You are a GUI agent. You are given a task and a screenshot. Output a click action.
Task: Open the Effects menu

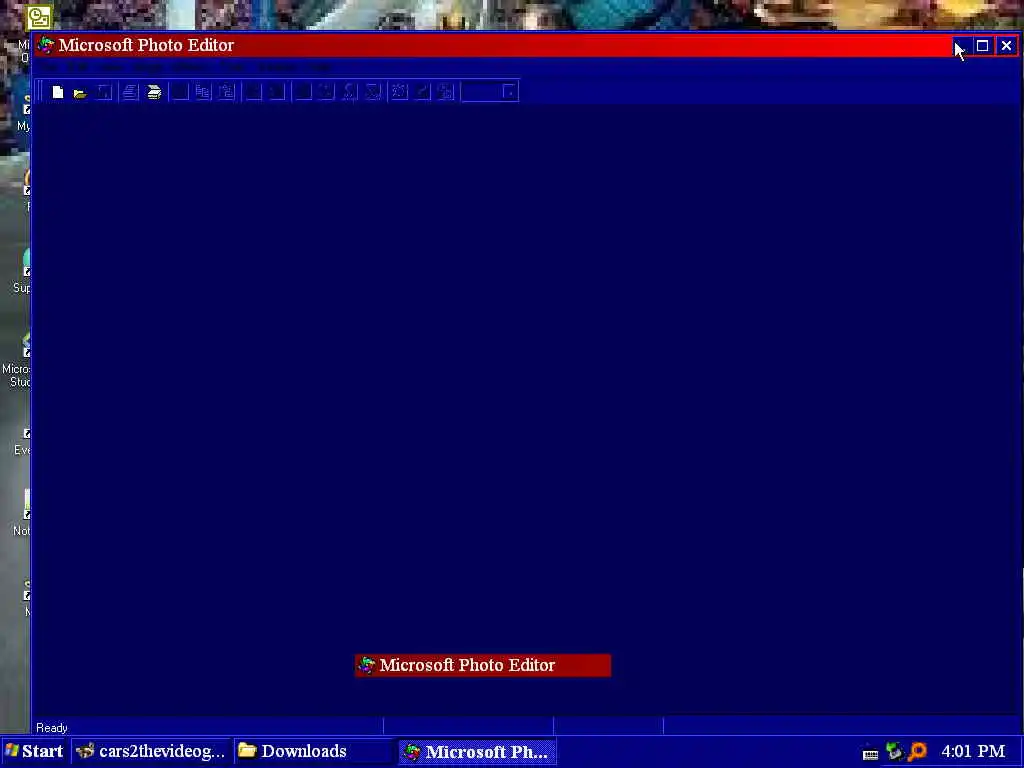coord(190,67)
